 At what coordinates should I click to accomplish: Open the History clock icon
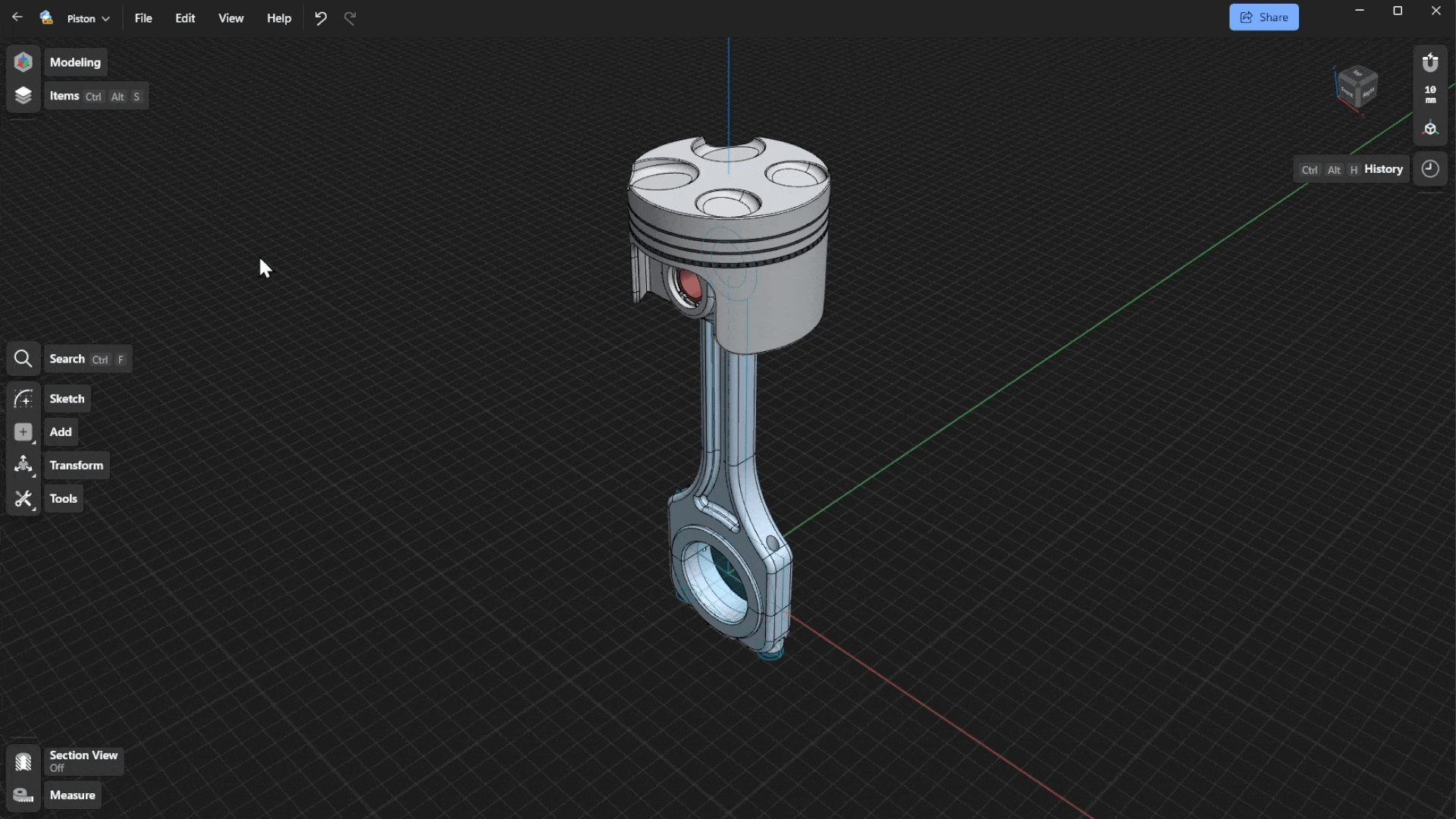point(1430,169)
